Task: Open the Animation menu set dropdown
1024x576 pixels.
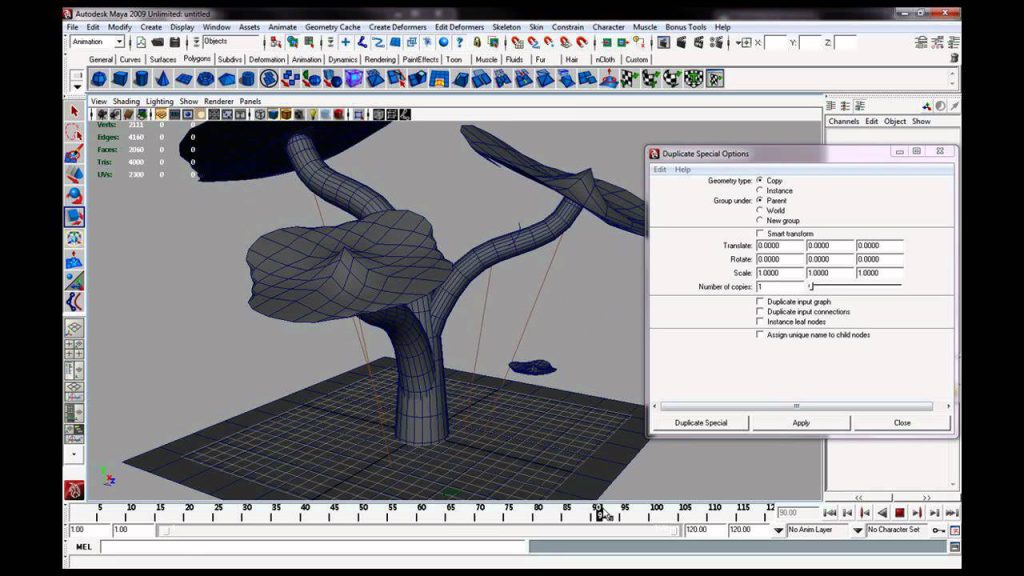Action: click(97, 42)
